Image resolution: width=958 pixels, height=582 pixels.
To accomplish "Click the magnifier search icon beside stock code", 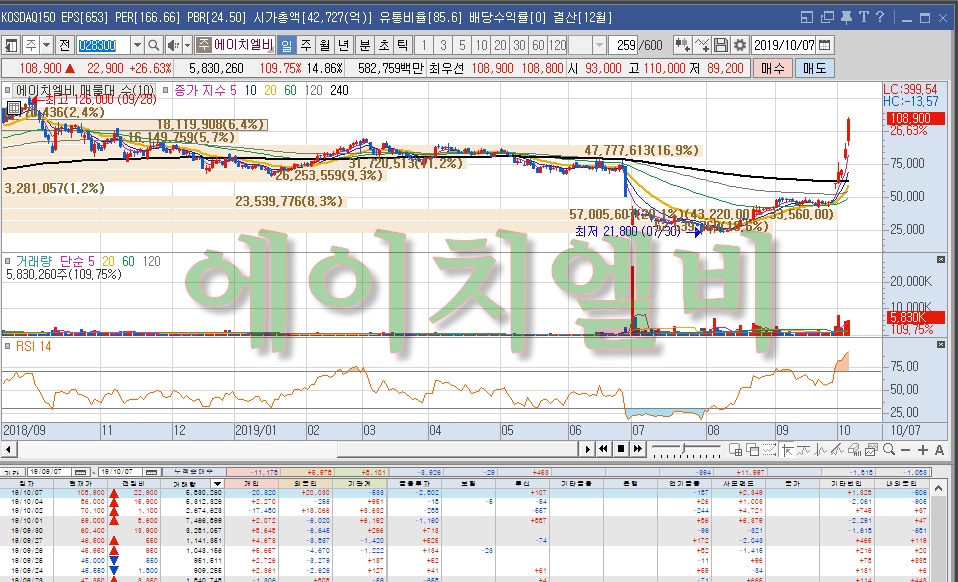I will coord(154,45).
